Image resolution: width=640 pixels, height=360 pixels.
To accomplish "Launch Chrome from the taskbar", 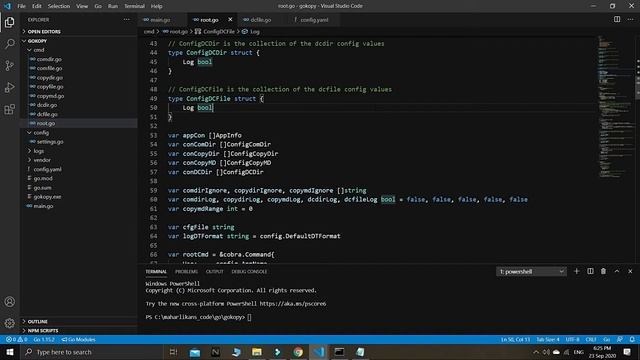I will 298,352.
